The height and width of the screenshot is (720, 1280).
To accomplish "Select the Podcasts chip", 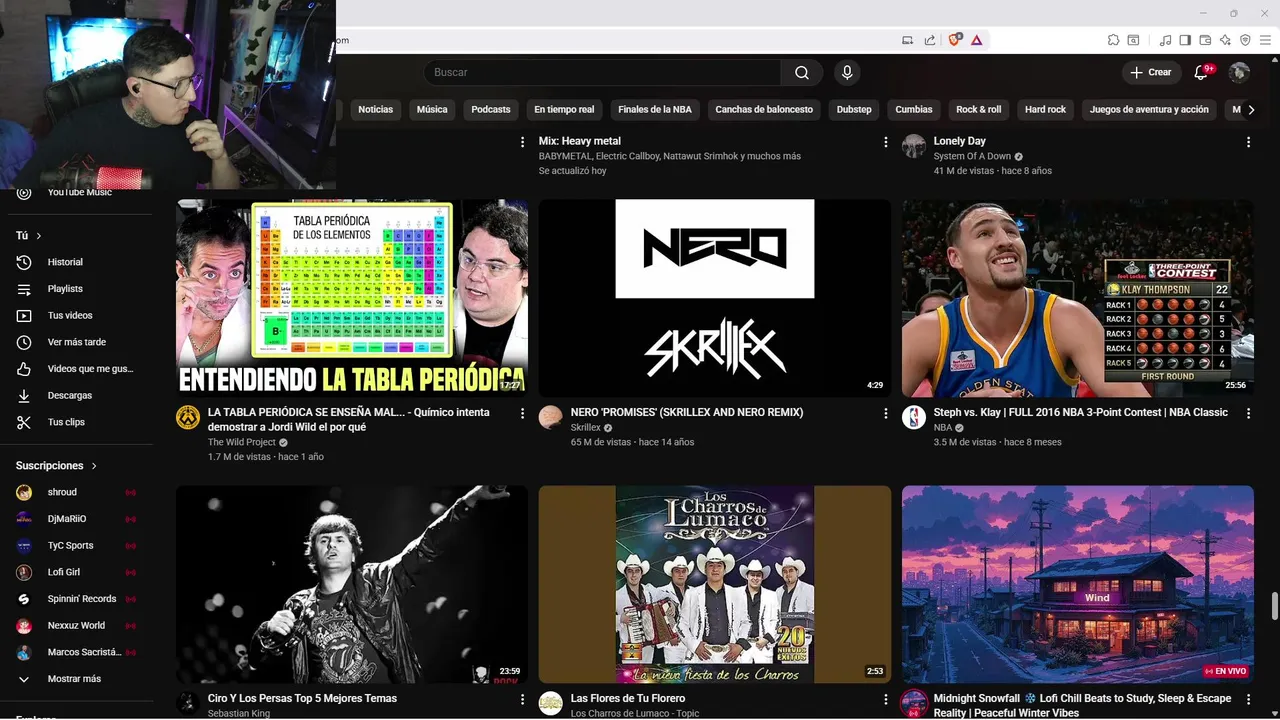I will (x=491, y=110).
